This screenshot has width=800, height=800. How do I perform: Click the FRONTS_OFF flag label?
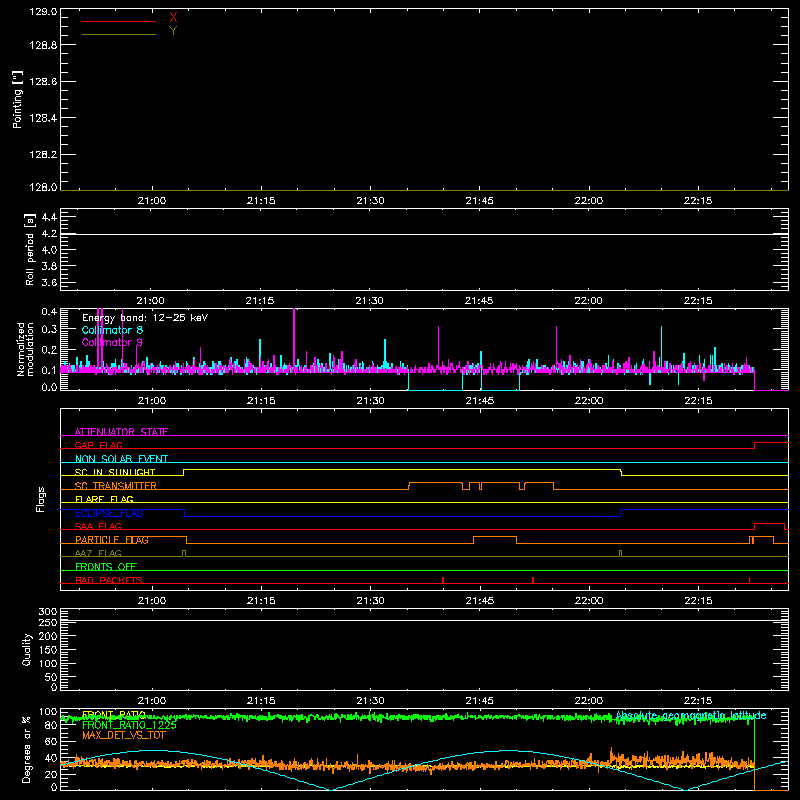point(106,567)
